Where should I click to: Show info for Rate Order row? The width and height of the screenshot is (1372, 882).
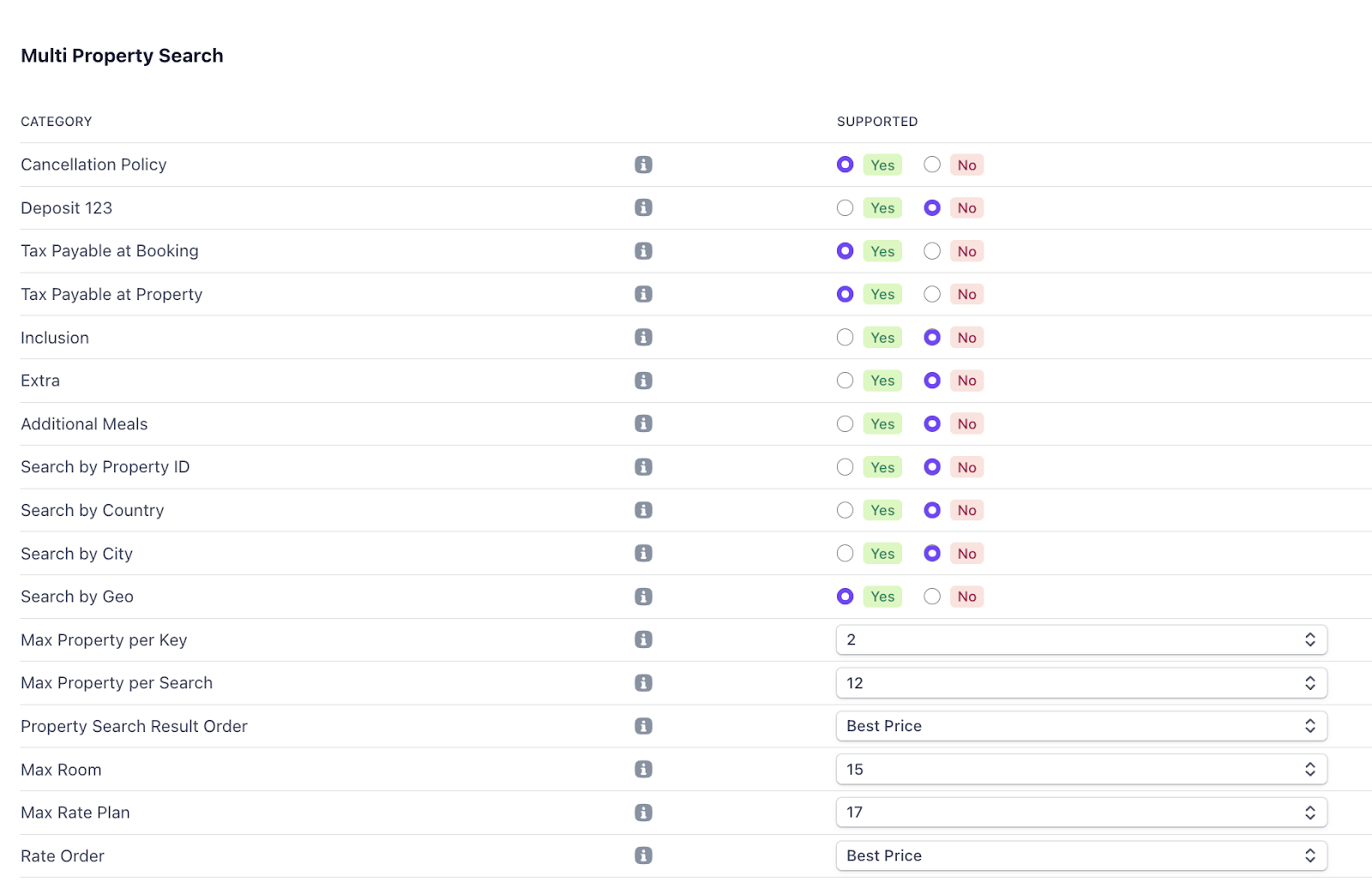643,855
